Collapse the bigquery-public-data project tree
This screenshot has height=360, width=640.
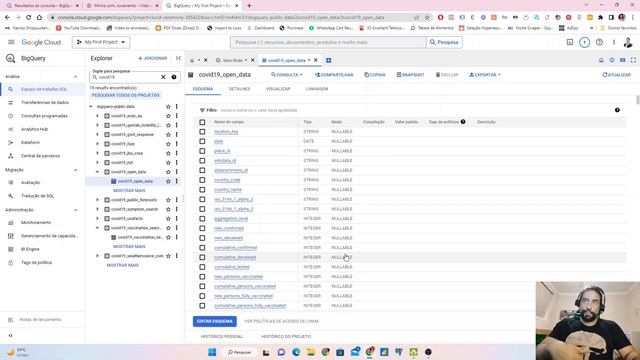coord(91,107)
